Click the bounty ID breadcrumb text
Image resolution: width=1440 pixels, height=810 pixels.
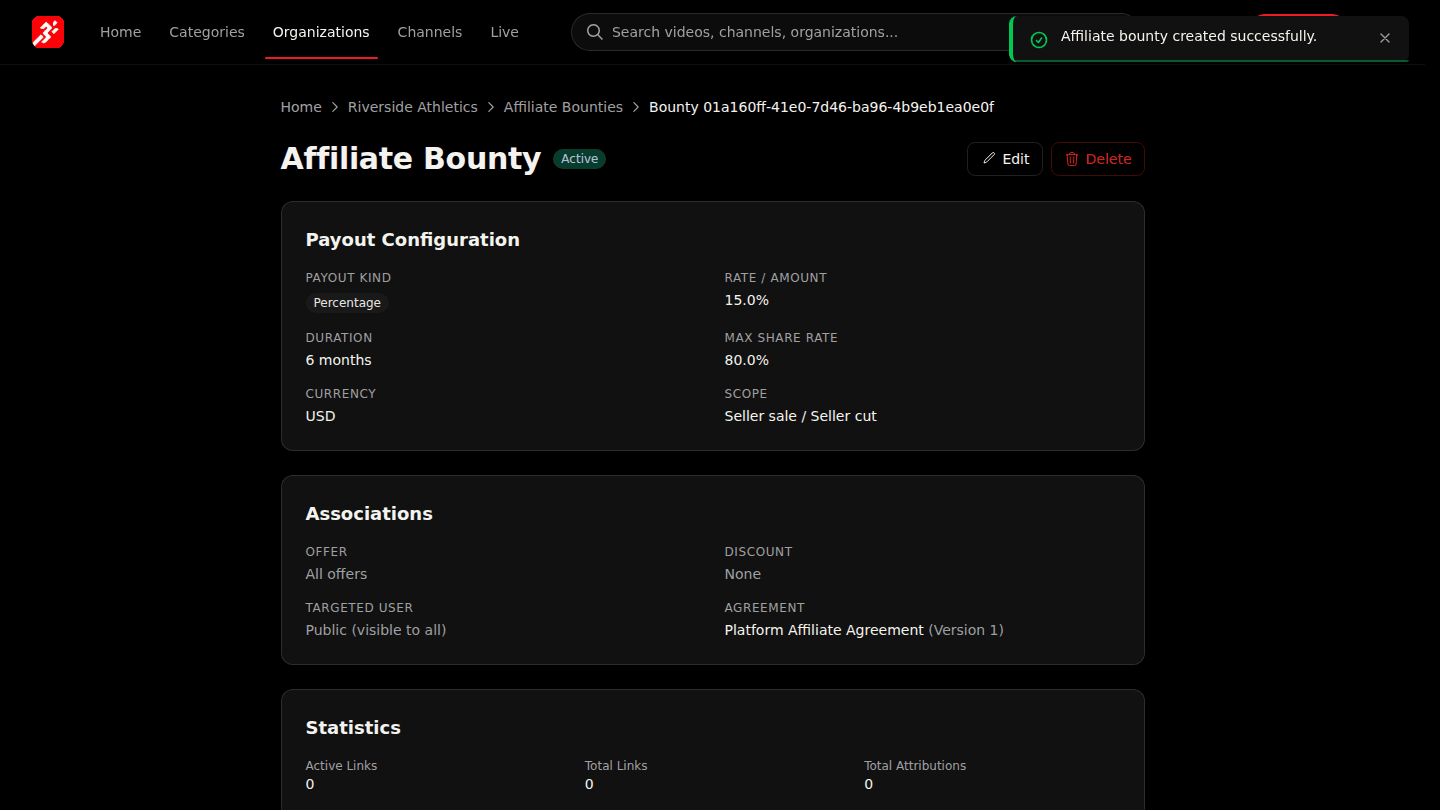tap(822, 107)
